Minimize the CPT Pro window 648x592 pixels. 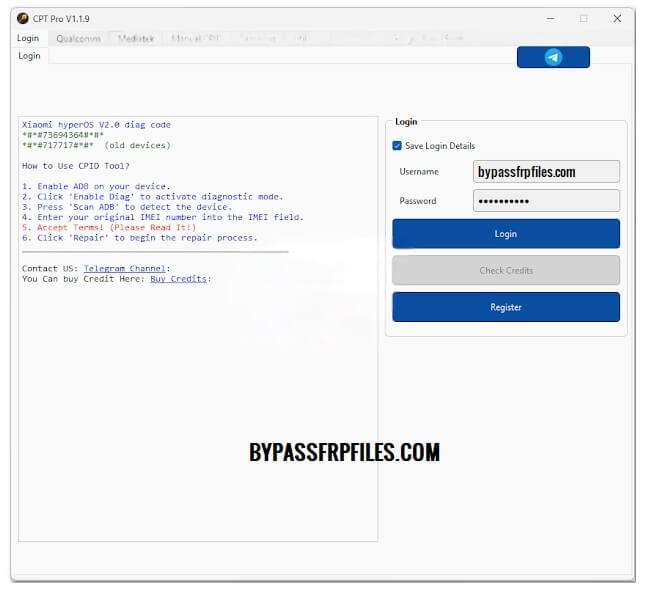(x=550, y=19)
